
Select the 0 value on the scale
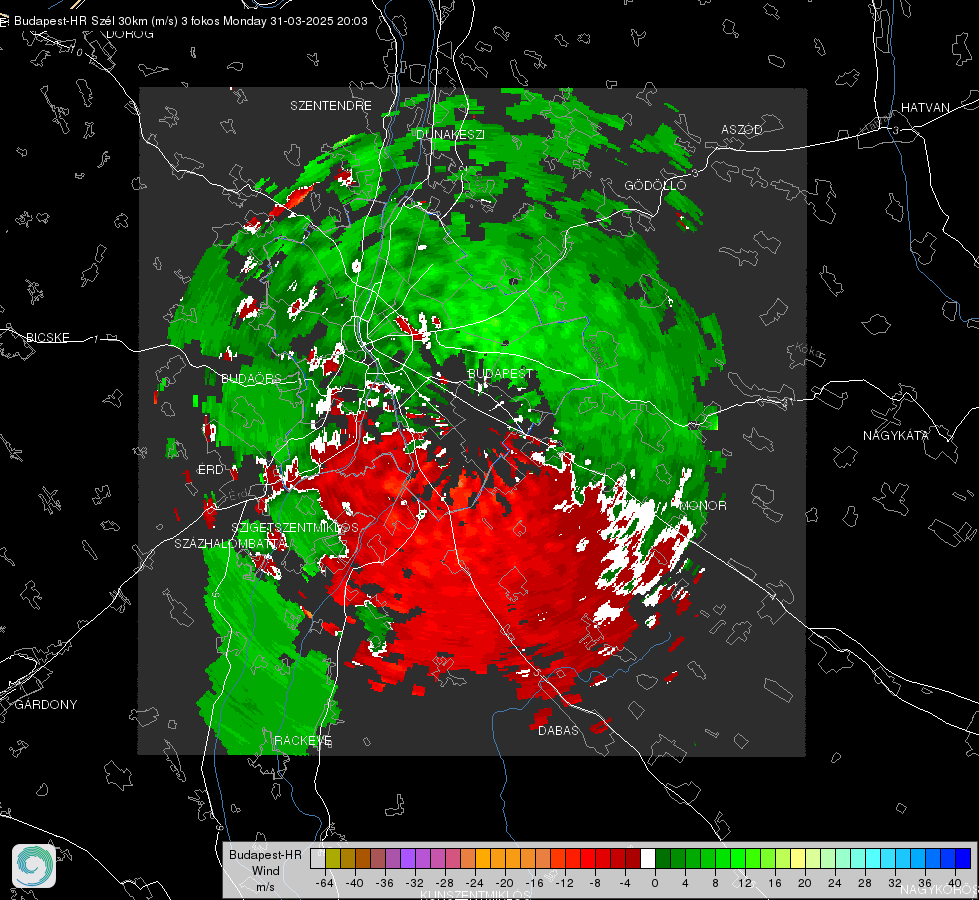coord(655,883)
